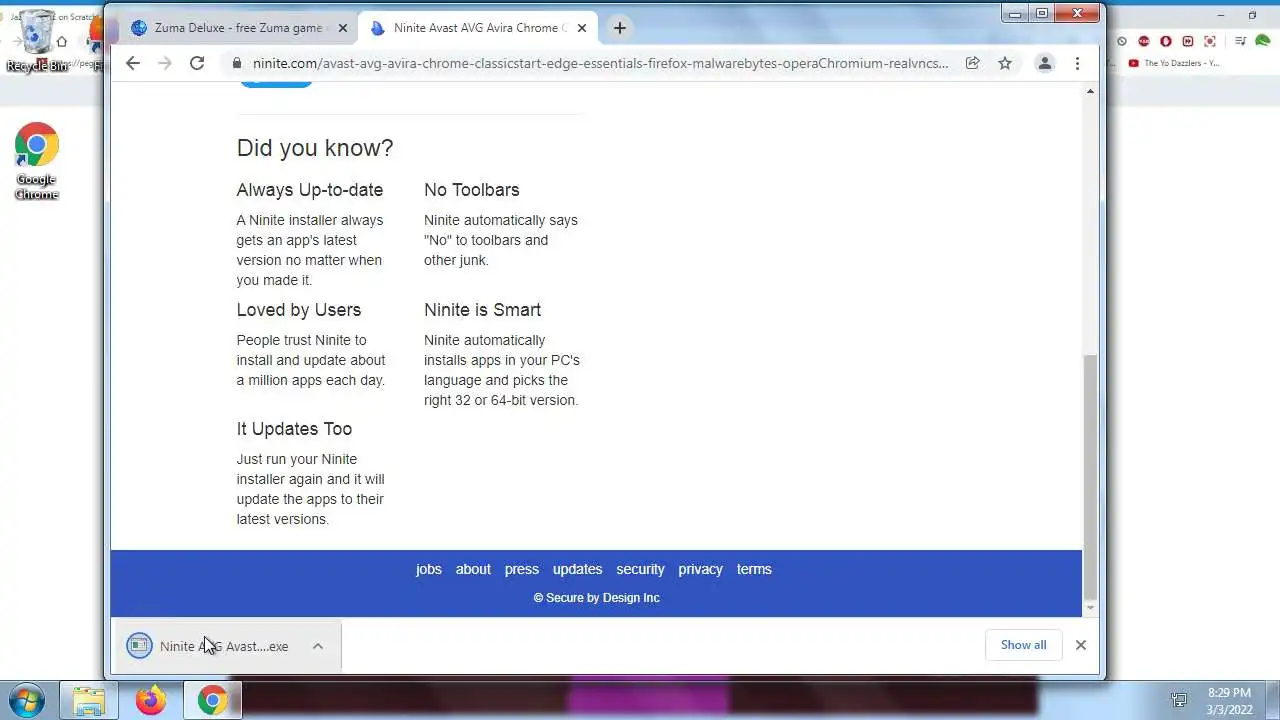Open the jobs footer link
The width and height of the screenshot is (1280, 720).
point(429,569)
